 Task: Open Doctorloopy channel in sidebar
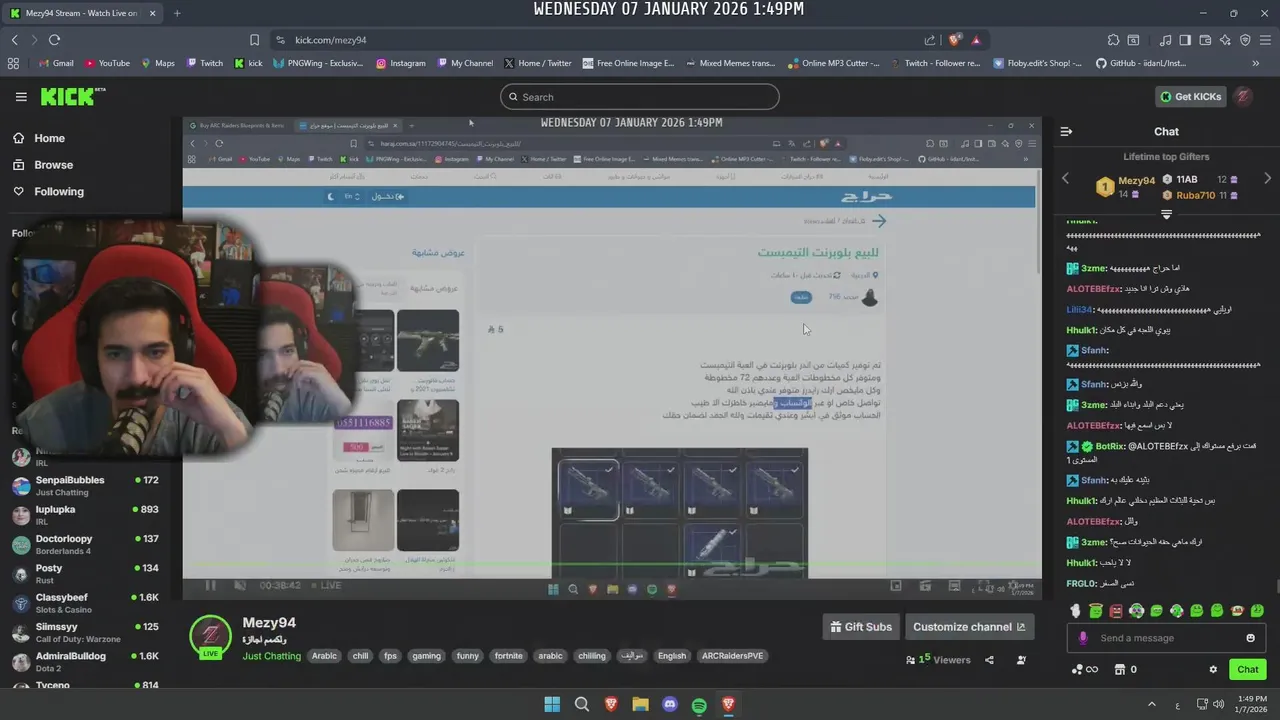(x=85, y=545)
